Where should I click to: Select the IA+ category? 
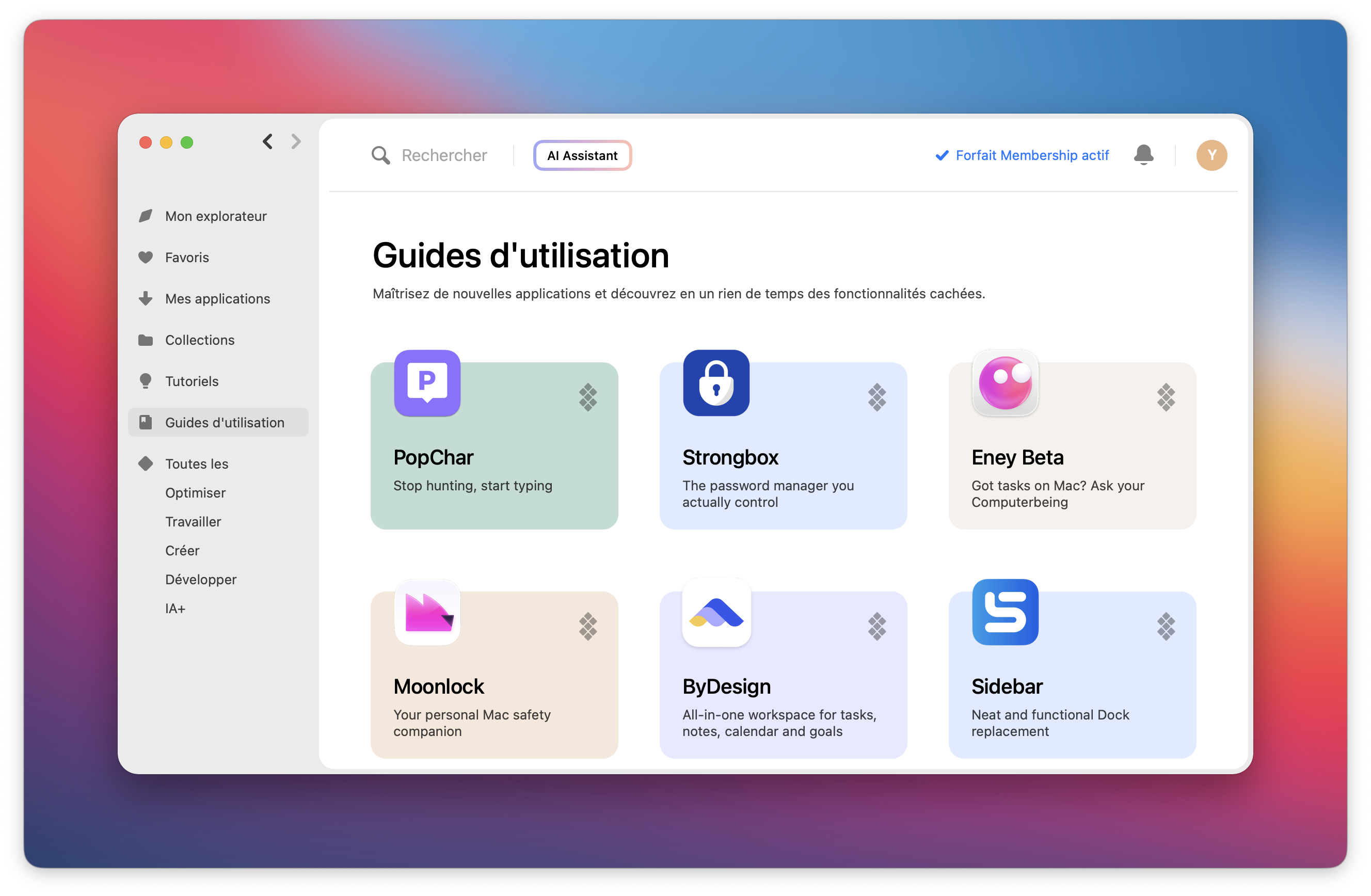point(175,608)
